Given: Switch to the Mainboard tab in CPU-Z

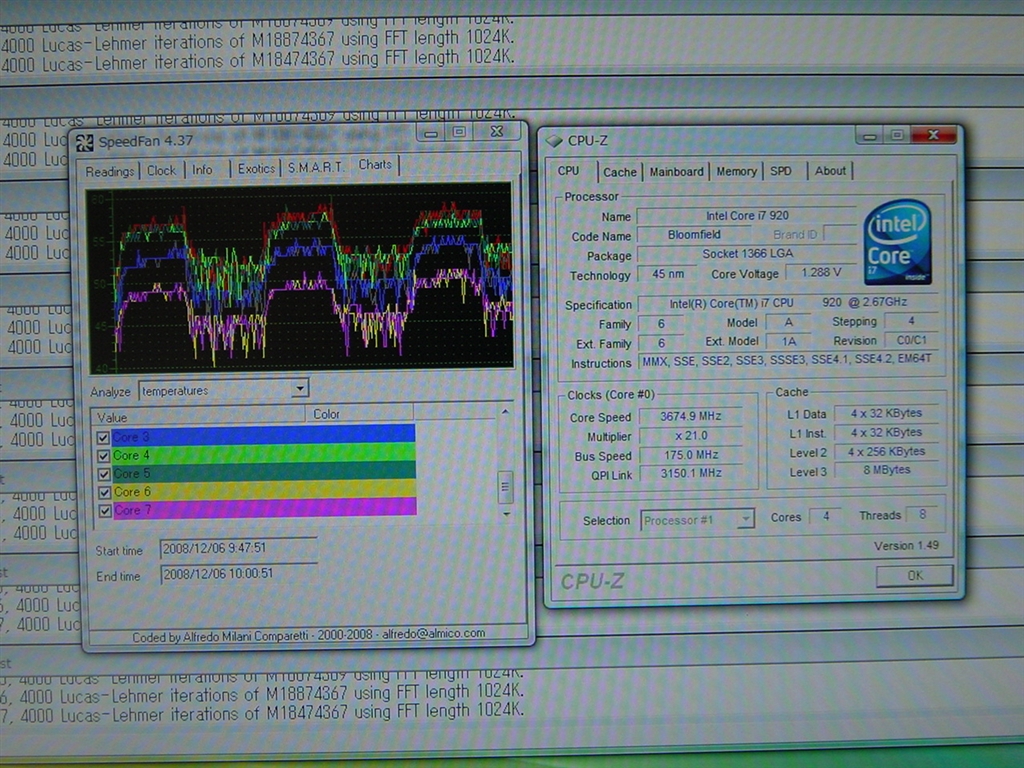Looking at the screenshot, I should (x=676, y=171).
